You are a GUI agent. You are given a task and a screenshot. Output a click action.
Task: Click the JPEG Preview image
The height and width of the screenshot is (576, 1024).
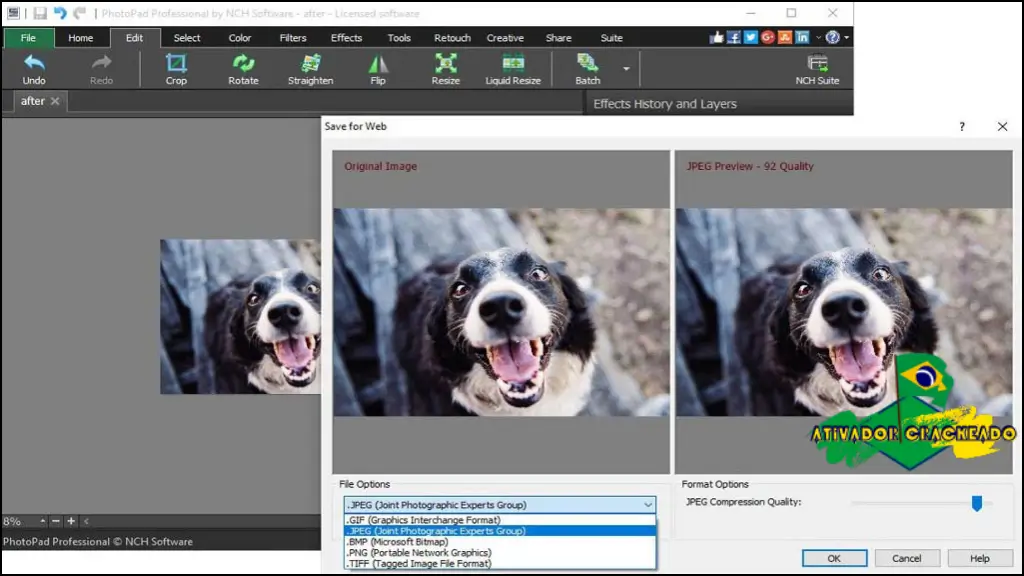(844, 312)
